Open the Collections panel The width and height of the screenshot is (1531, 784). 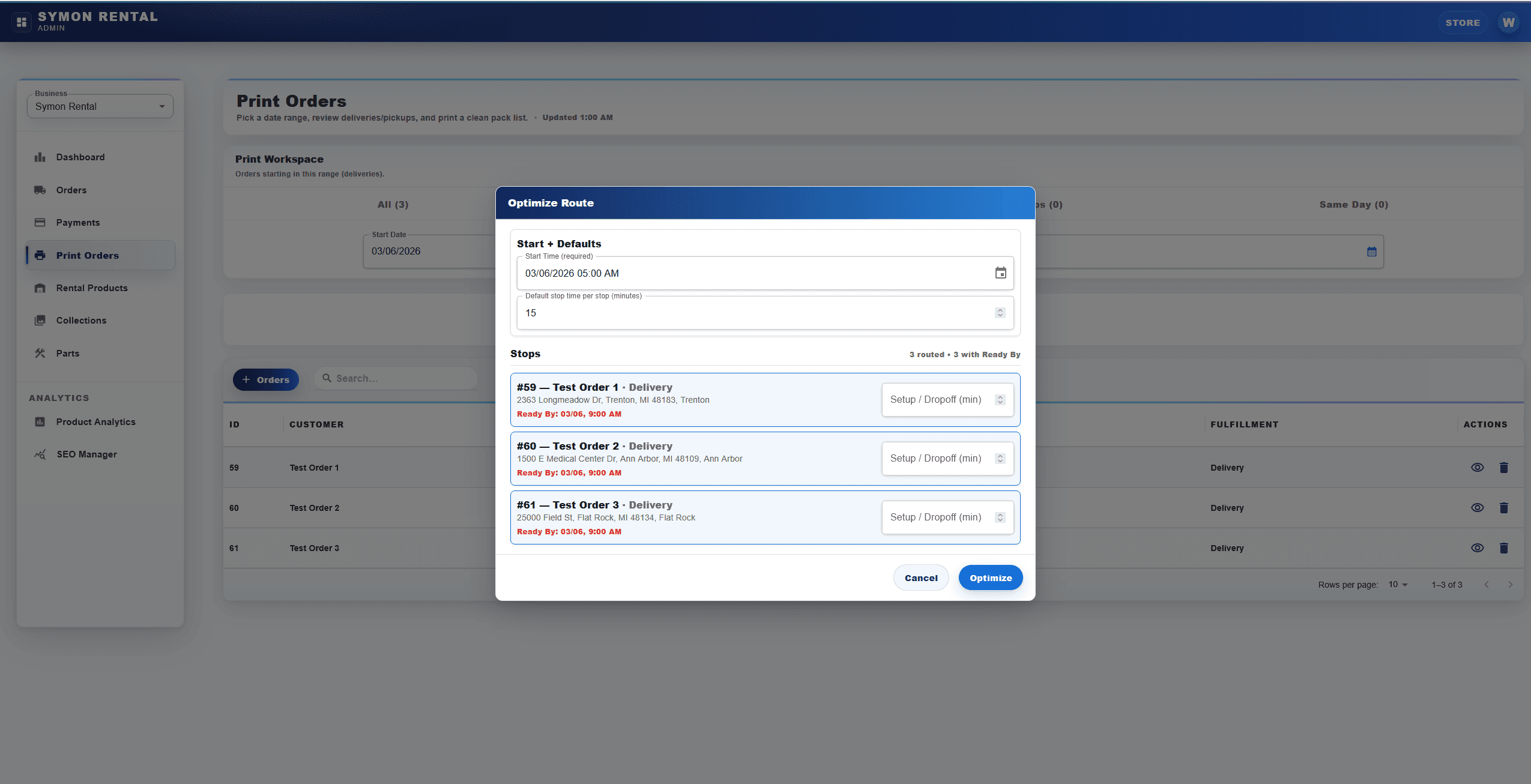(81, 320)
